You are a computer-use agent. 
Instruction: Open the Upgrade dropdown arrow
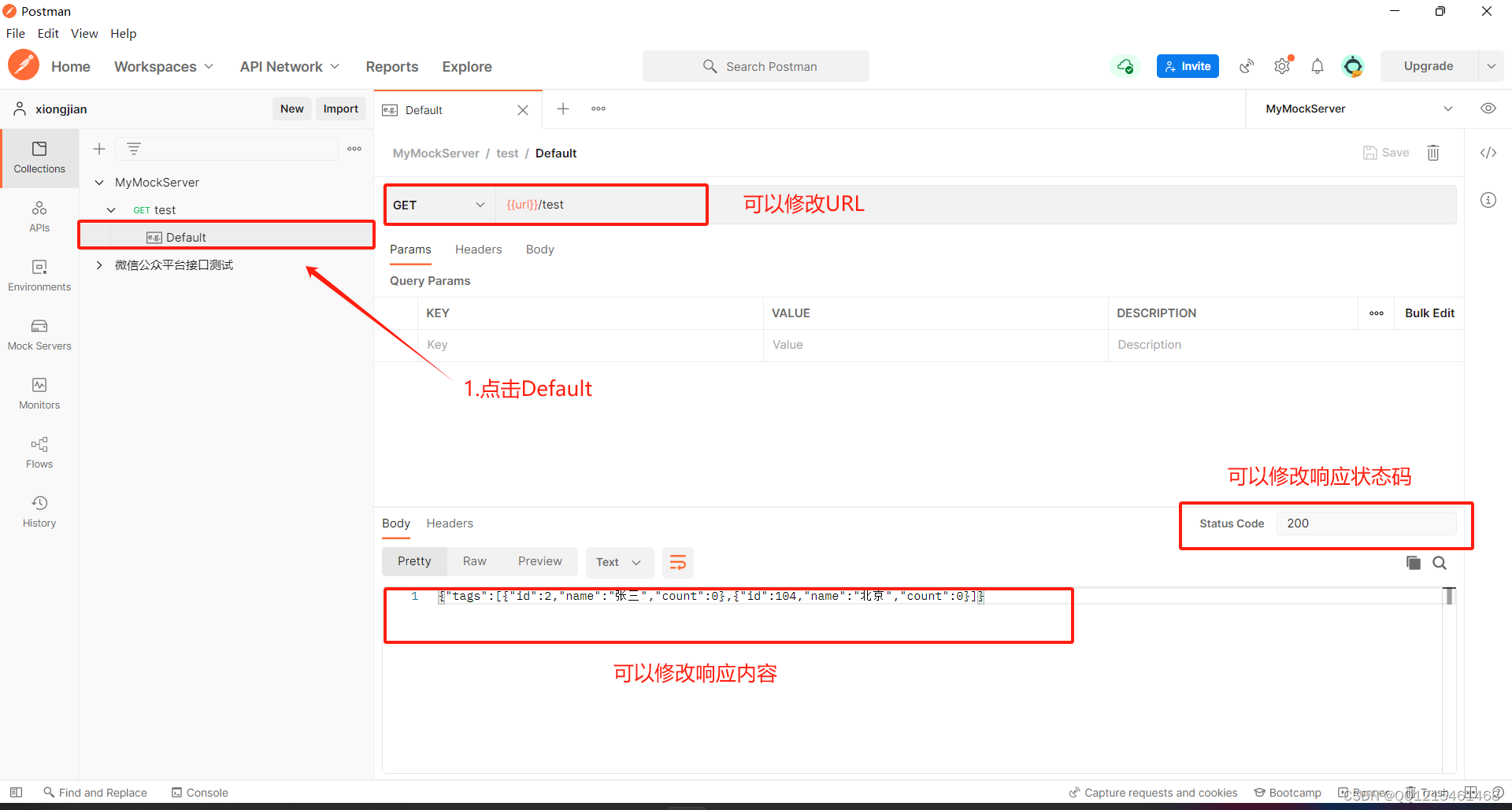(1491, 66)
